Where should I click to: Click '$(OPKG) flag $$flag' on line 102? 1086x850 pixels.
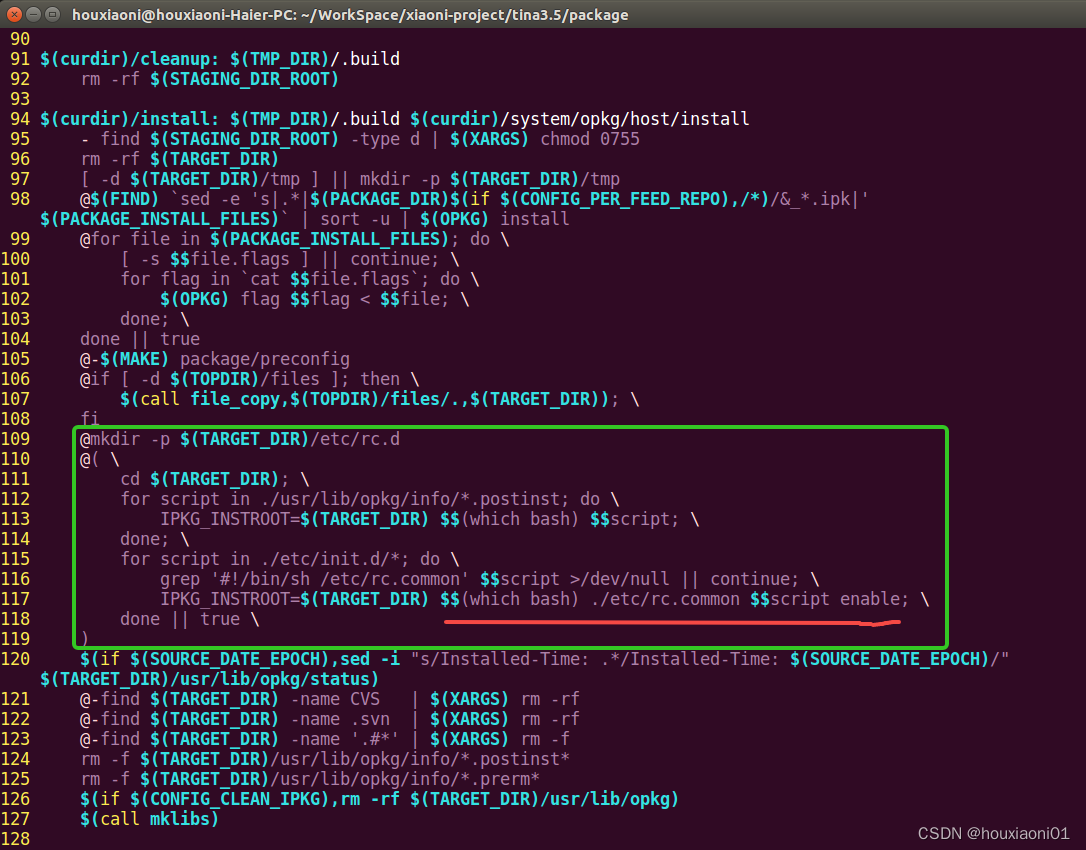pyautogui.click(x=255, y=299)
